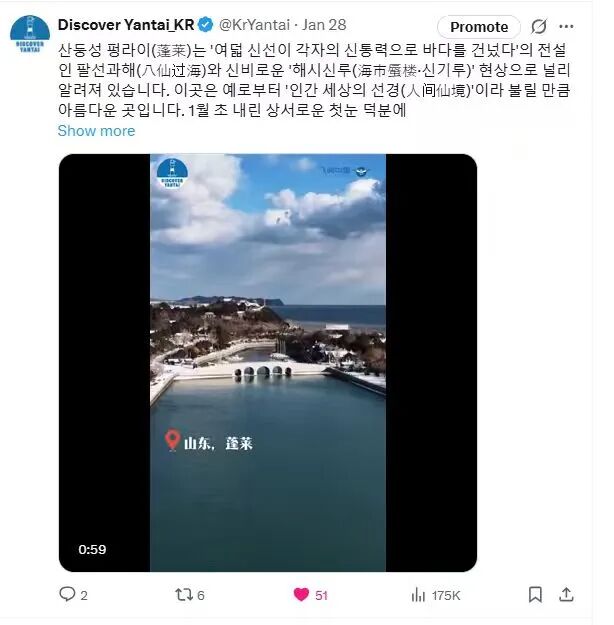Expand post text with Show more
This screenshot has height=625, width=614.
click(96, 131)
